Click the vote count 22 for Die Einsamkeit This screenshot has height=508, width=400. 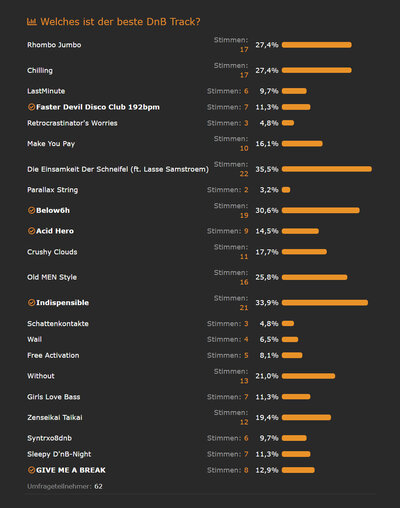point(244,174)
